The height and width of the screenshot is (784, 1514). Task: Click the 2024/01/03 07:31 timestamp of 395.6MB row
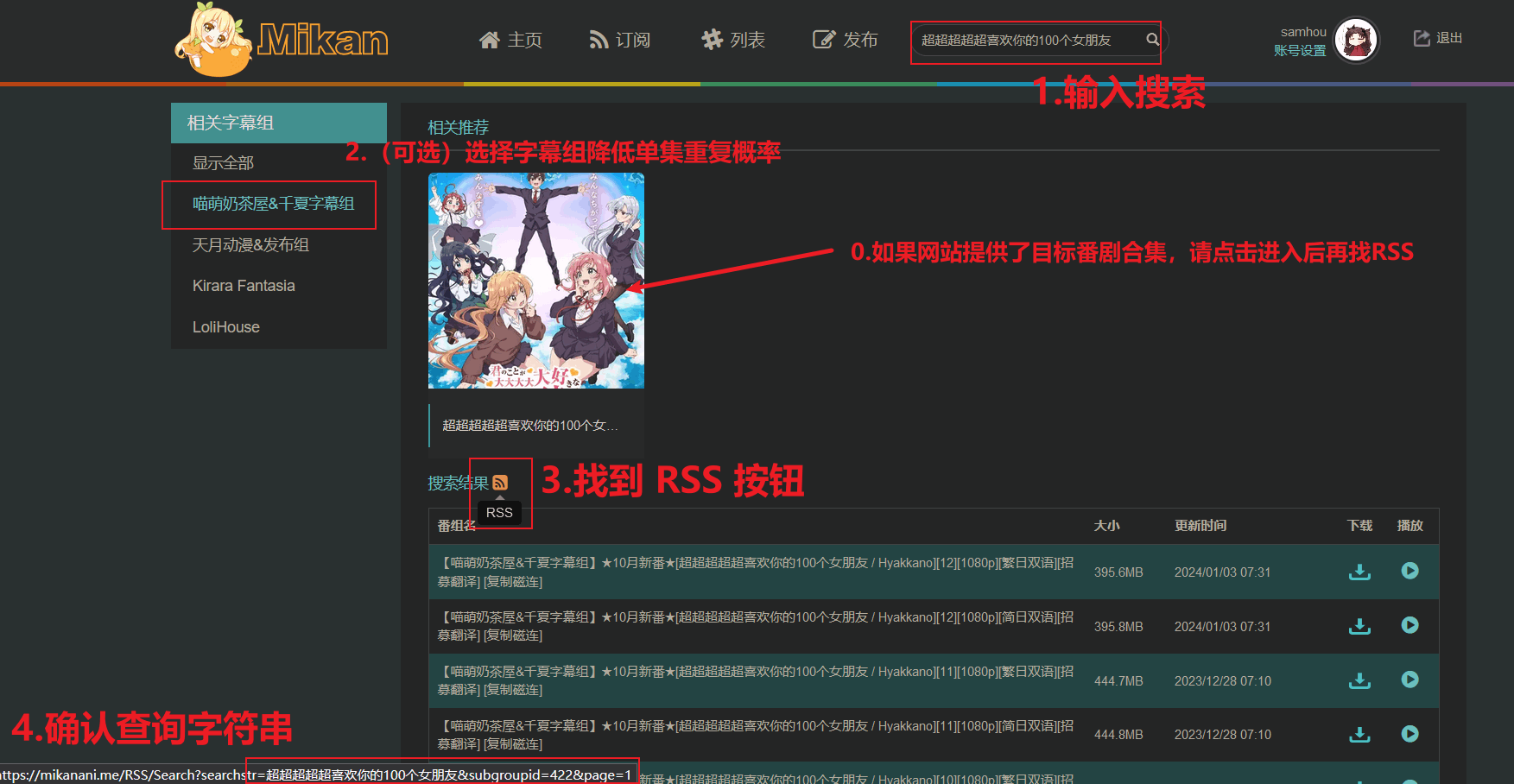pos(1222,572)
